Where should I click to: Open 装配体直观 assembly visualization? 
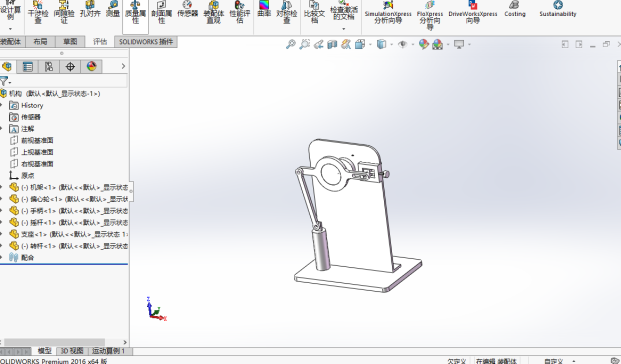click(213, 12)
